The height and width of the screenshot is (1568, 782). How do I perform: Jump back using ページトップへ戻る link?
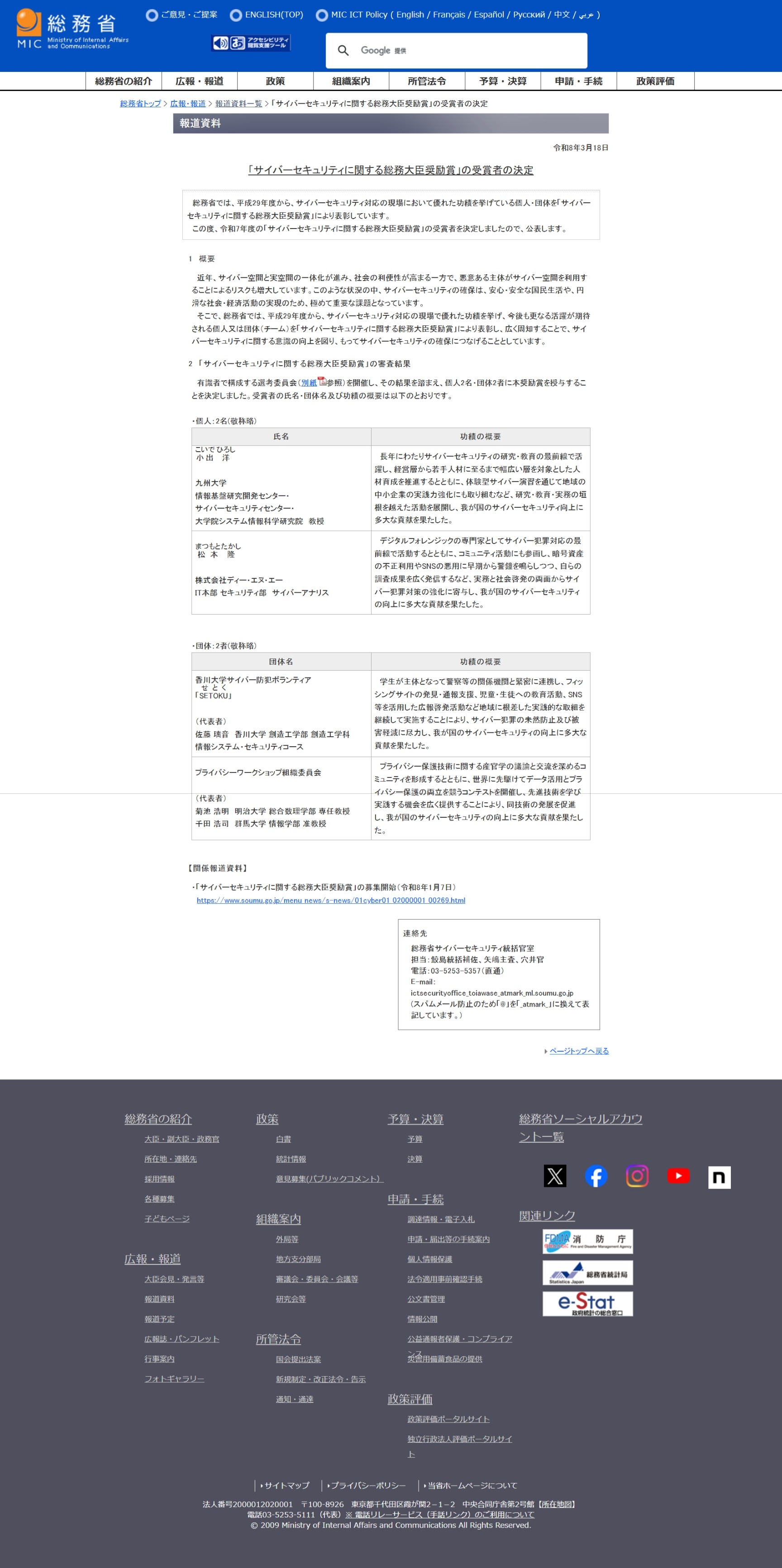coord(579,1051)
